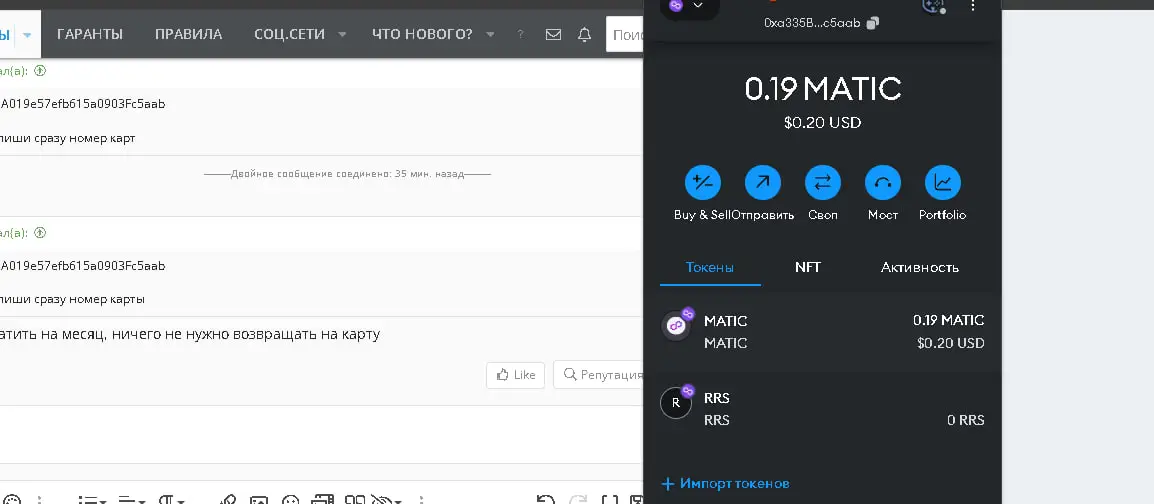Switch to the Токены tab
The width and height of the screenshot is (1154, 504).
tap(709, 267)
